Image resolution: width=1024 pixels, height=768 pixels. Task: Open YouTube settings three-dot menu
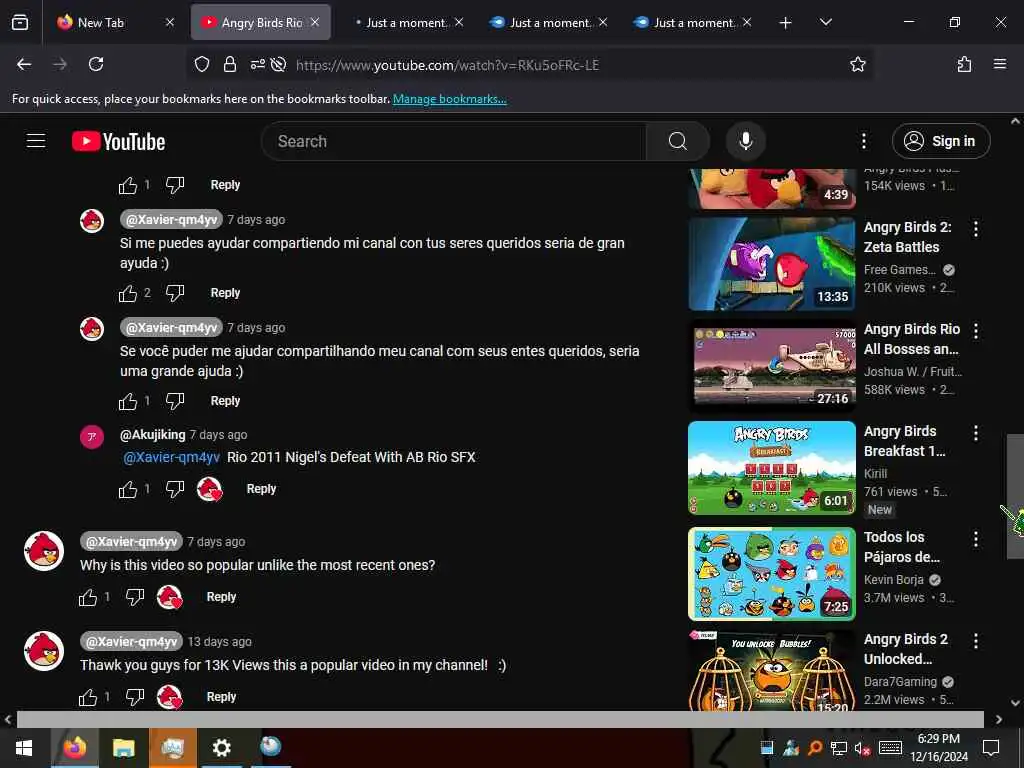tap(863, 141)
